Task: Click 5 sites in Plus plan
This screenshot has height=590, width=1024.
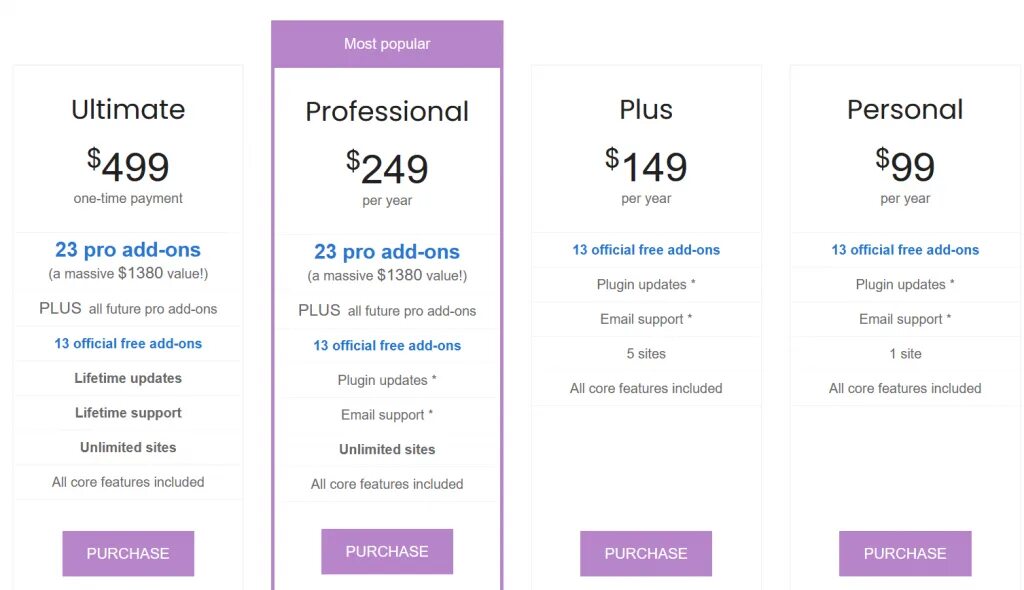Action: coord(646,353)
